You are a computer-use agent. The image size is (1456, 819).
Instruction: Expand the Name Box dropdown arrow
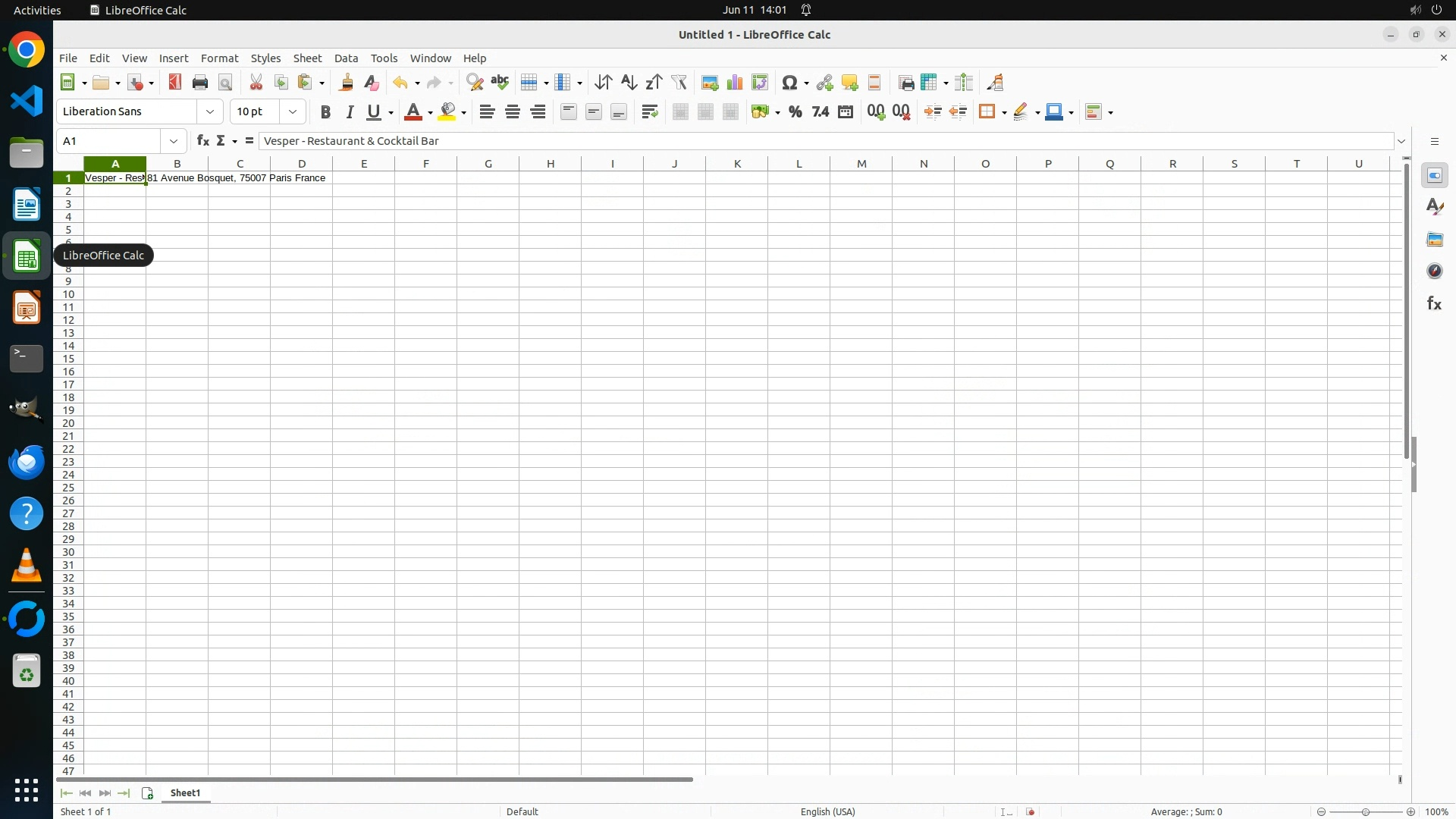tap(174, 141)
